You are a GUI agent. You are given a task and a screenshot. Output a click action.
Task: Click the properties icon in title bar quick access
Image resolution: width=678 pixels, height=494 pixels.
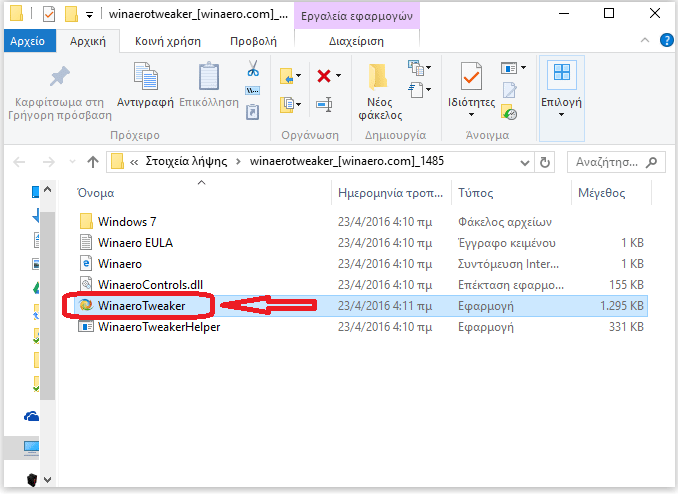49,14
